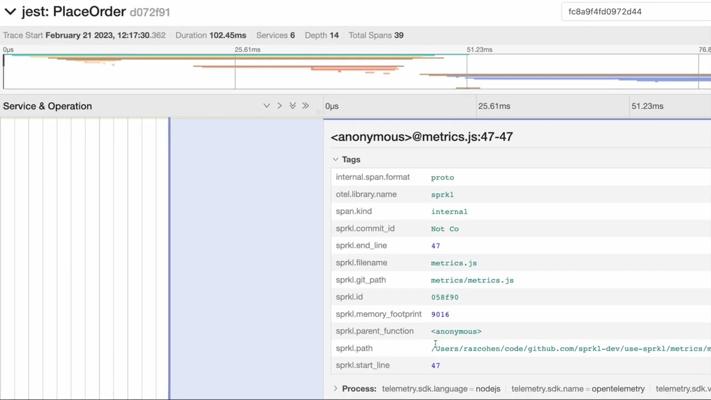
Task: Collapse one level with the right chevron
Action: [279, 106]
